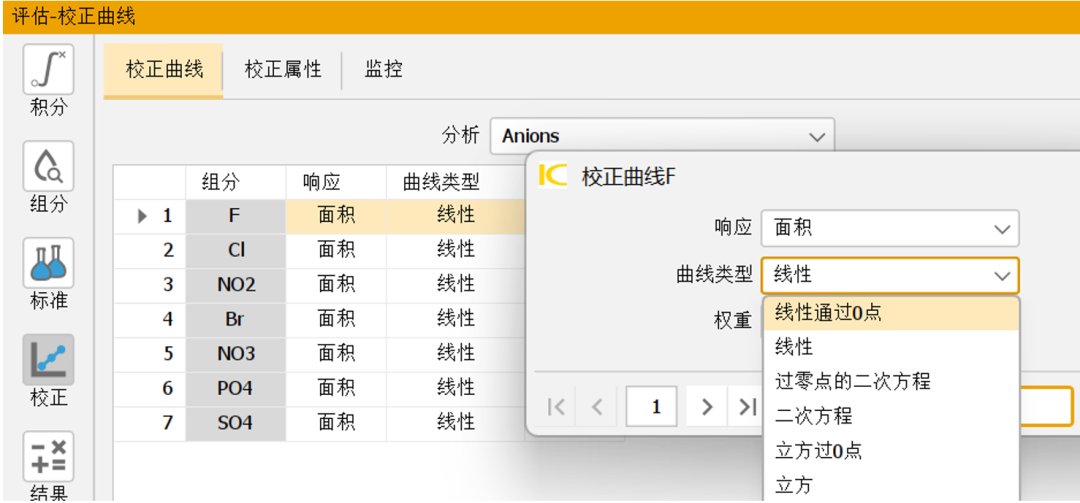
Task: Open the 结果 results calculator icon
Action: 48,456
